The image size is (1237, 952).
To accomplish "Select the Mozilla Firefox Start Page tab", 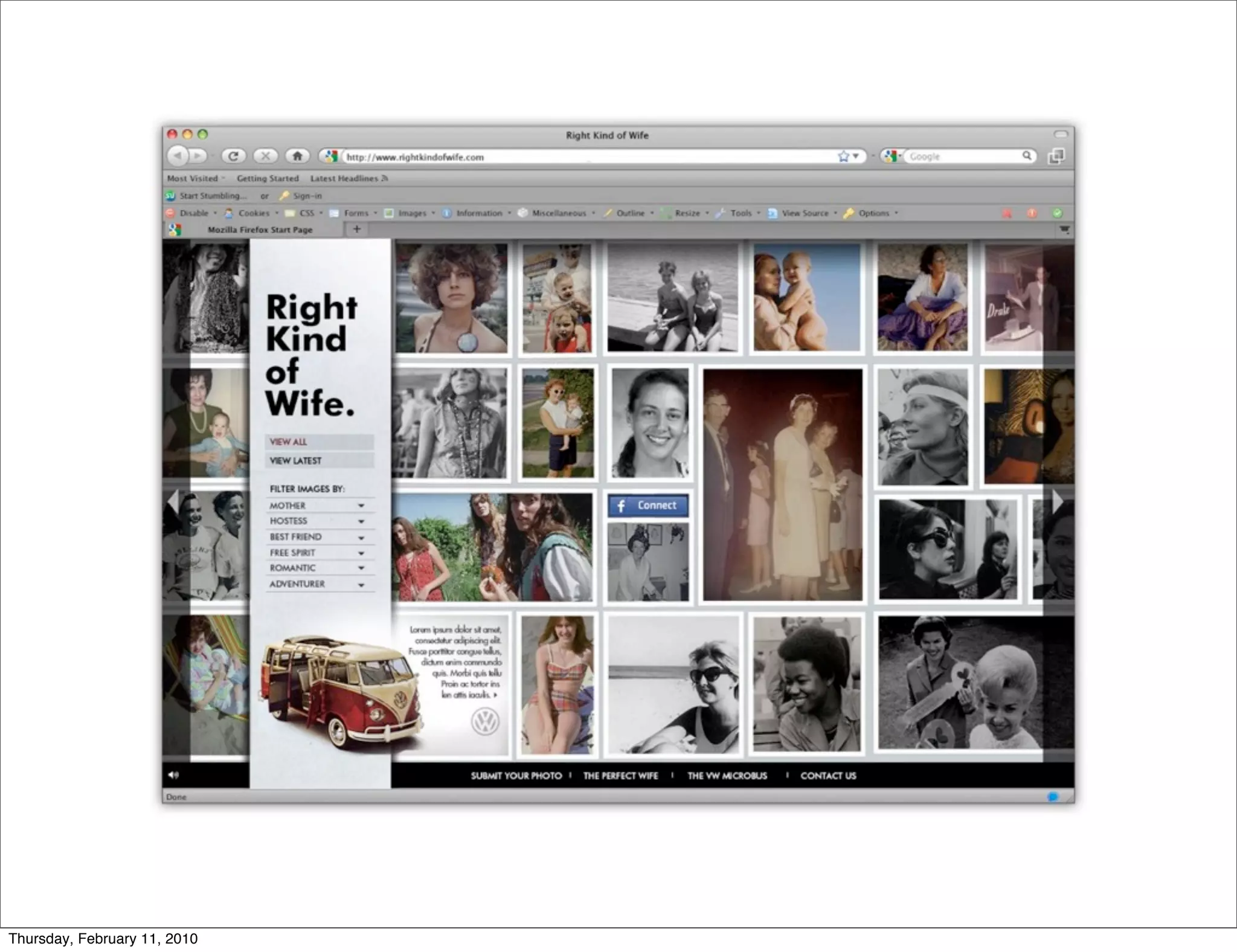I will pos(260,230).
